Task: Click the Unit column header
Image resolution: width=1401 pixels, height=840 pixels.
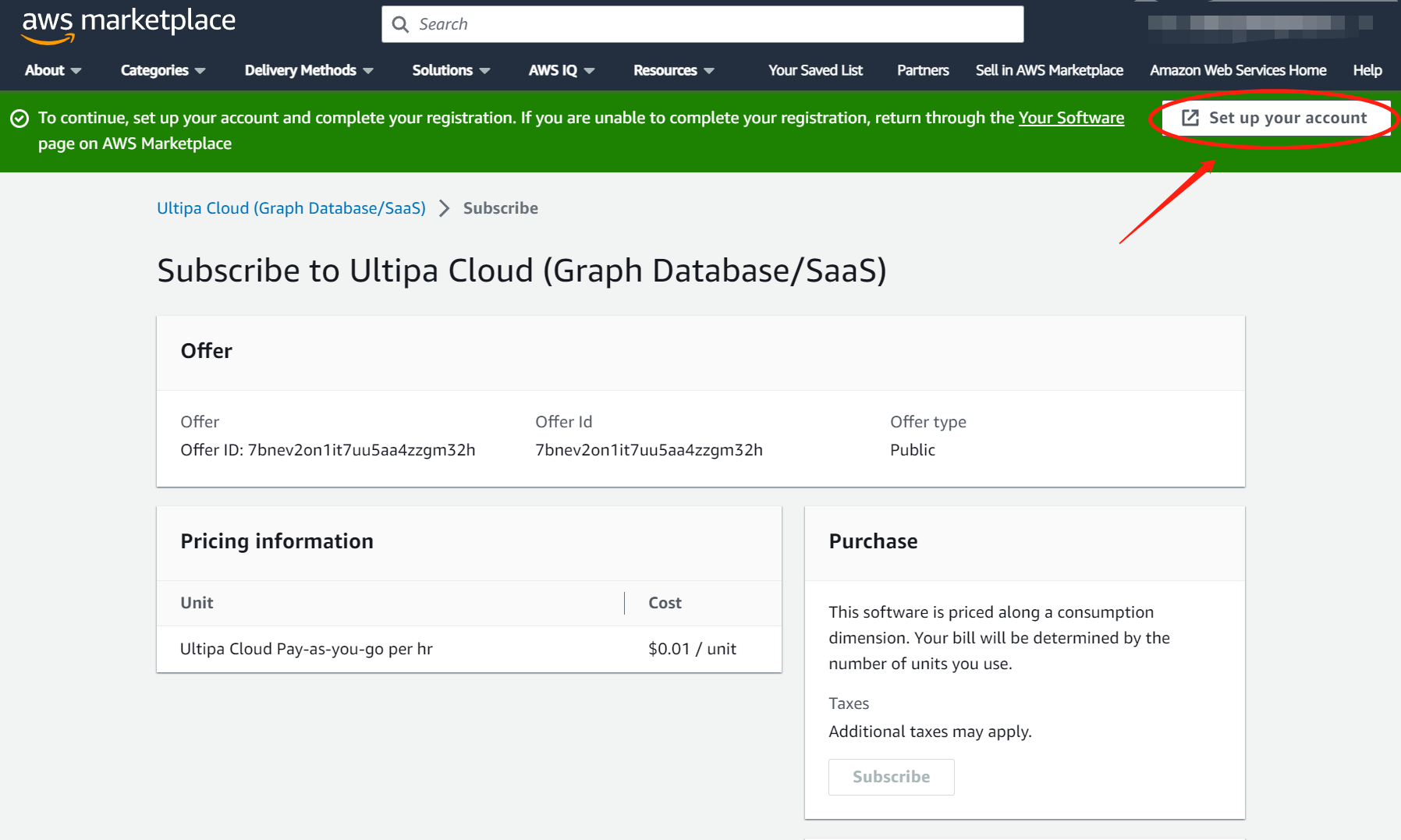Action: pyautogui.click(x=197, y=603)
